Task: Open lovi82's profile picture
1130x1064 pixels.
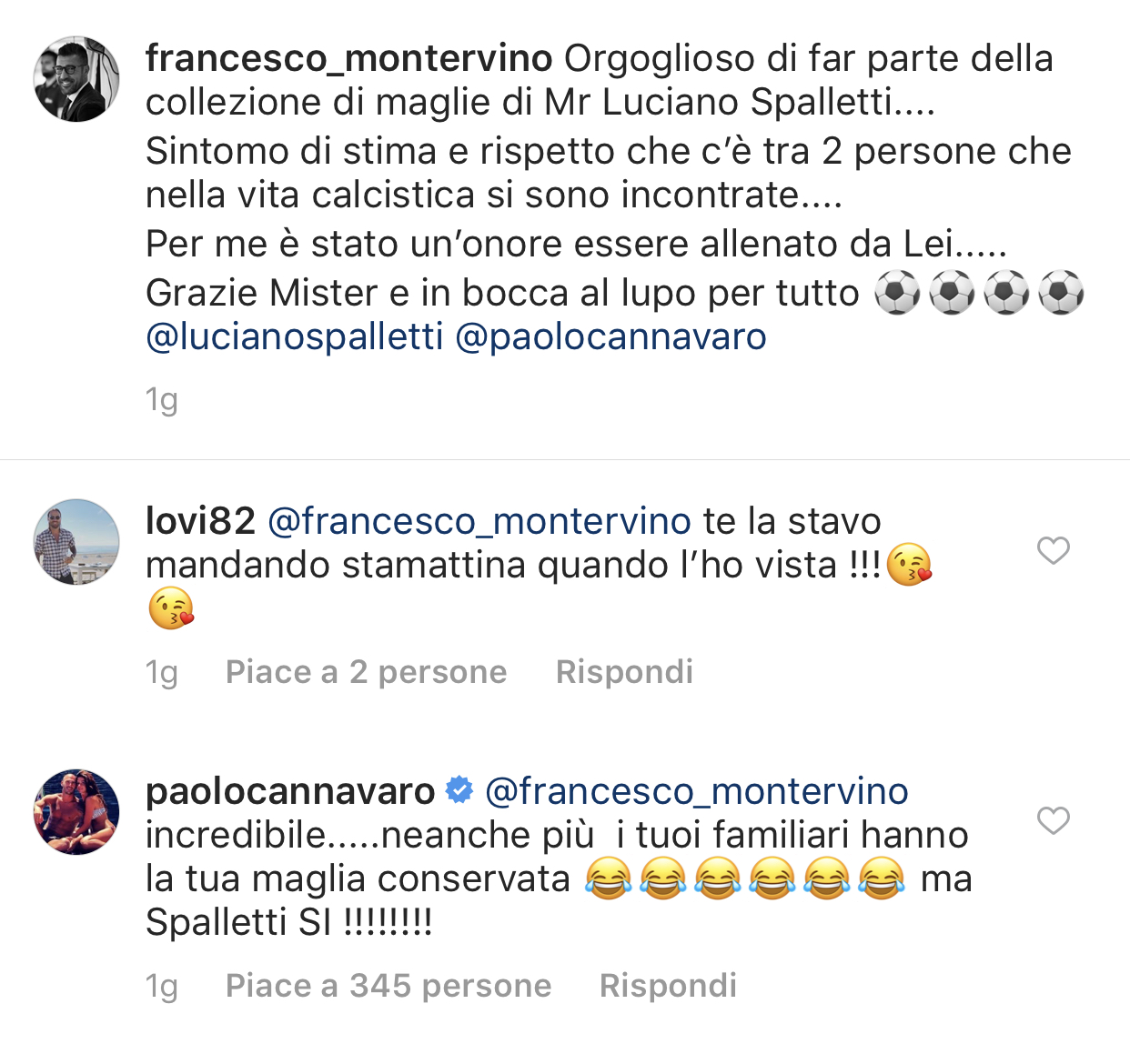Action: 76,541
